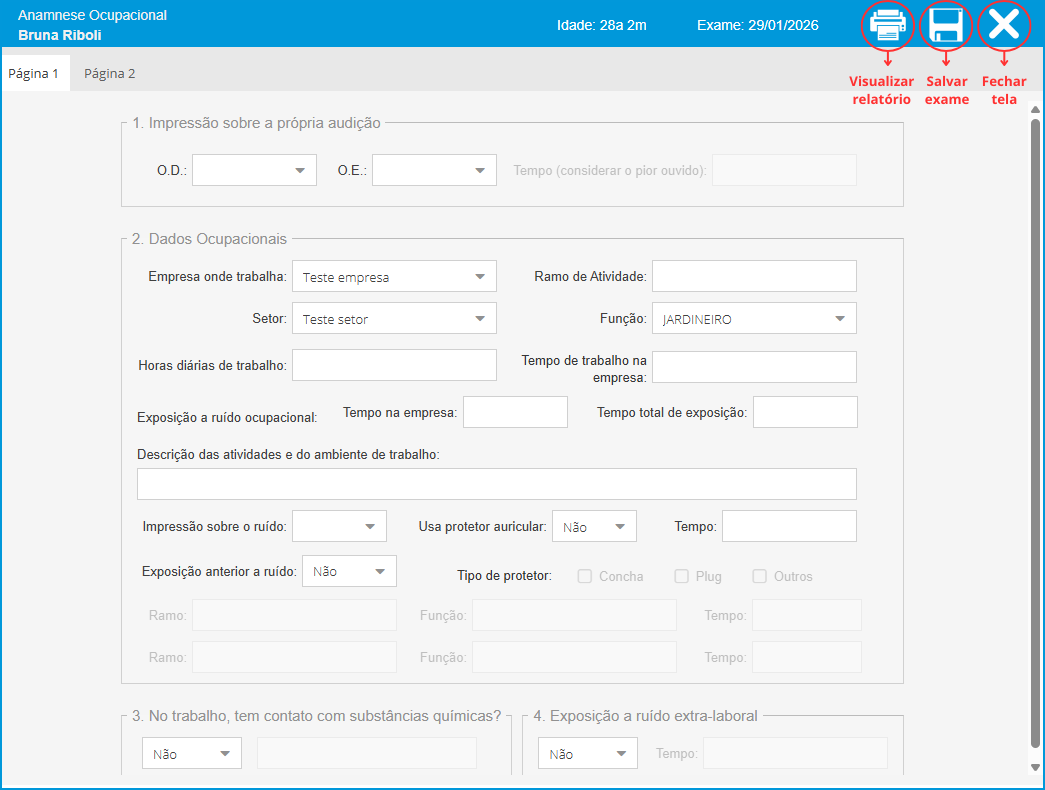Focus the Horas diárias de trabalho field
The height and width of the screenshot is (790, 1045).
pyautogui.click(x=394, y=365)
